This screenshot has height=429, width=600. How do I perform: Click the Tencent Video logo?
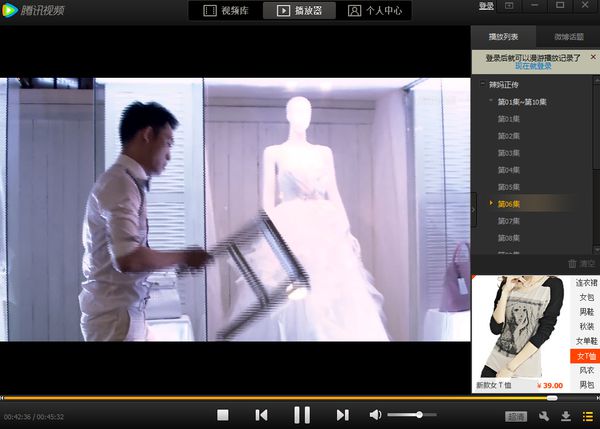tap(33, 10)
